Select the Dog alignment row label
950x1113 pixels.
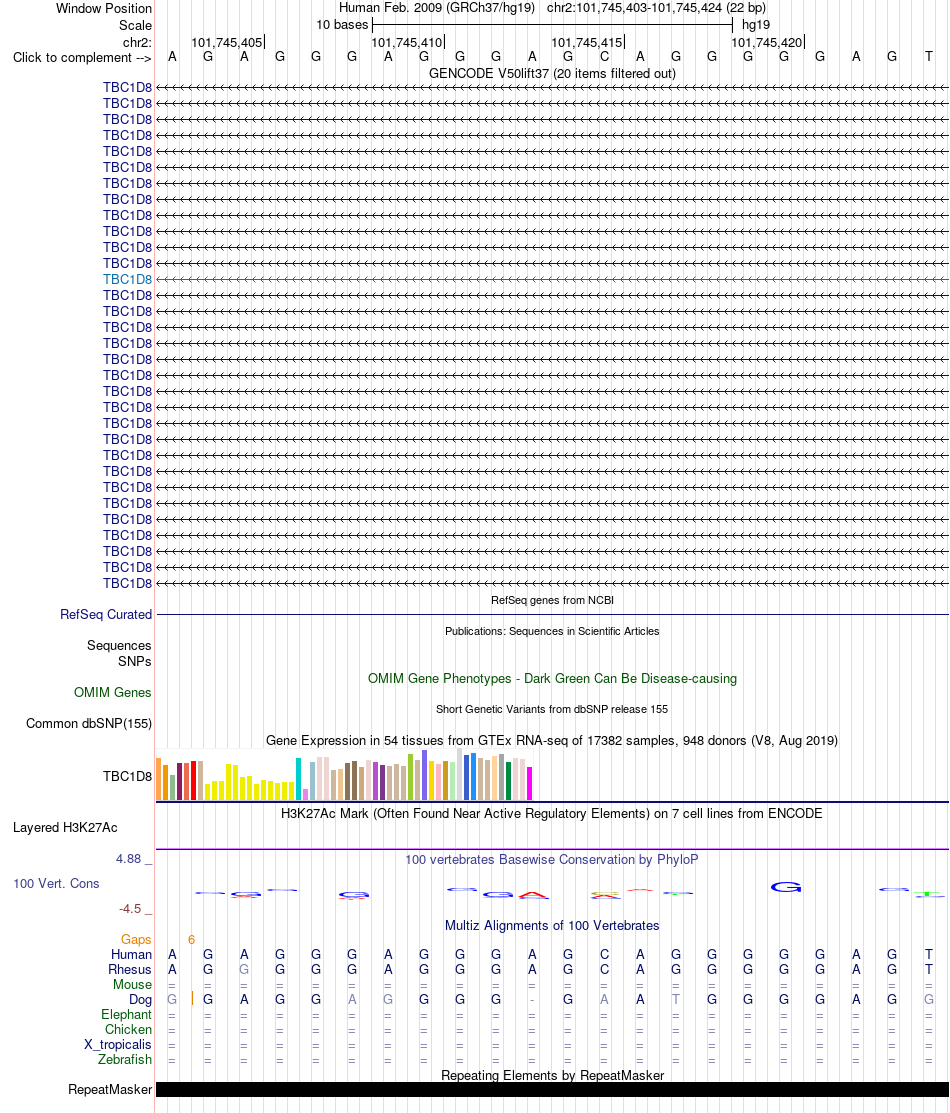[x=141, y=1000]
